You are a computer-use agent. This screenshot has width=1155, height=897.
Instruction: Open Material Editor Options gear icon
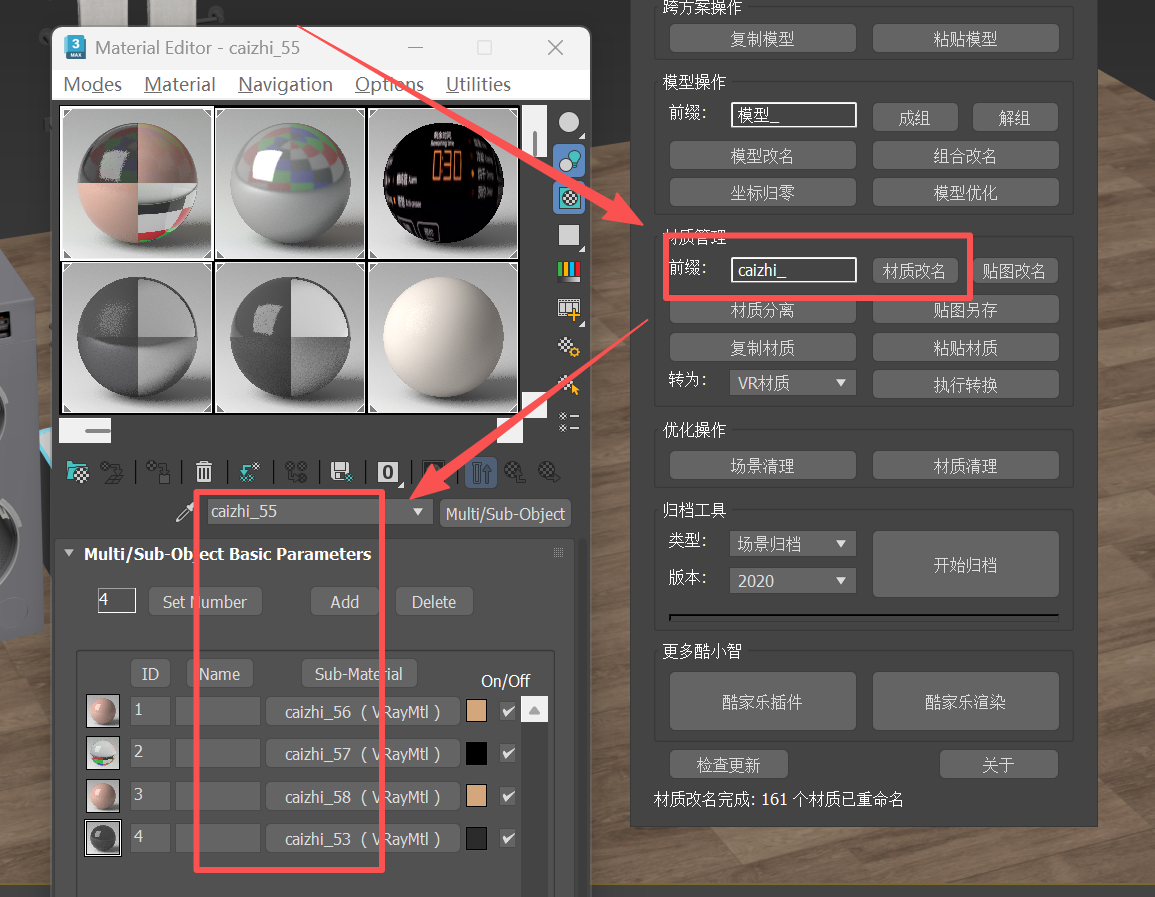(569, 347)
